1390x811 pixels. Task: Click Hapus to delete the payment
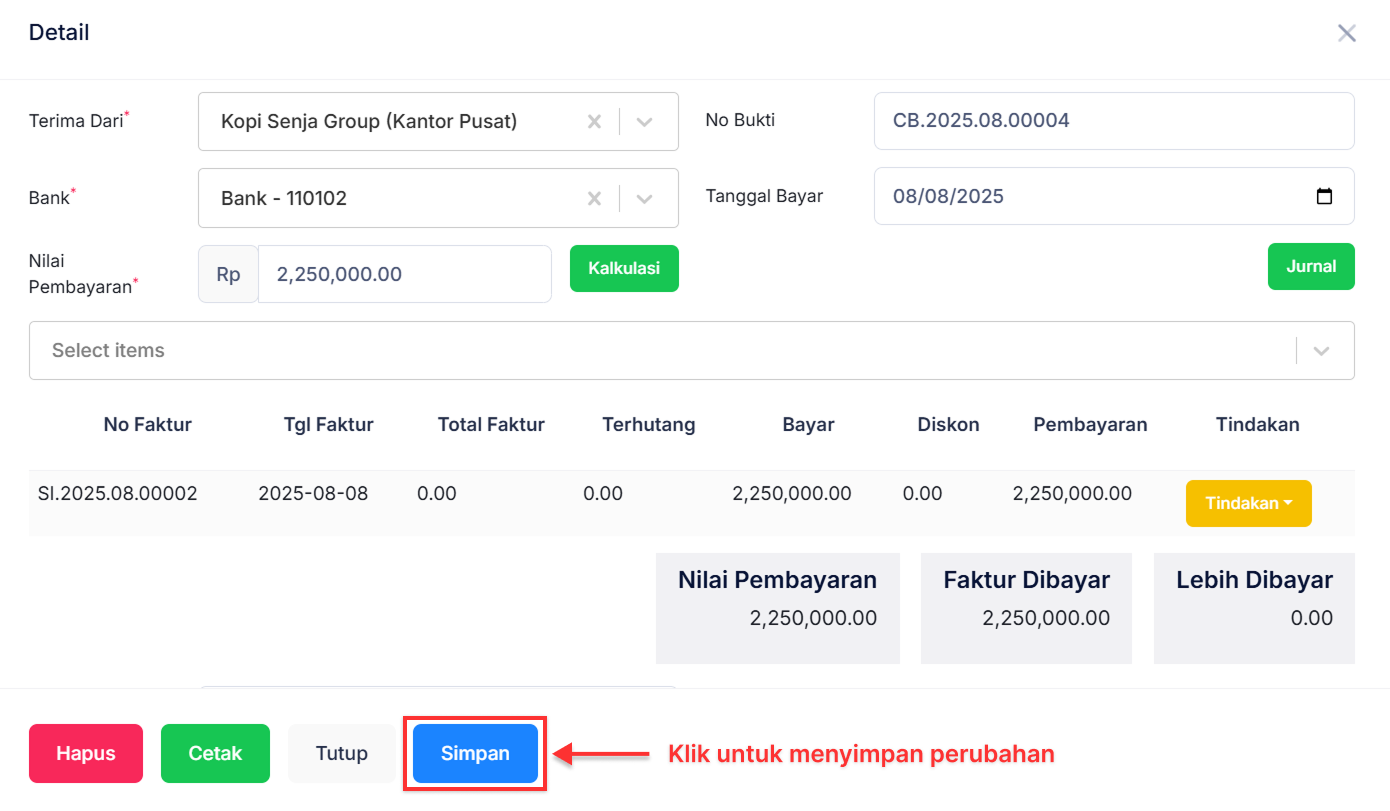85,753
